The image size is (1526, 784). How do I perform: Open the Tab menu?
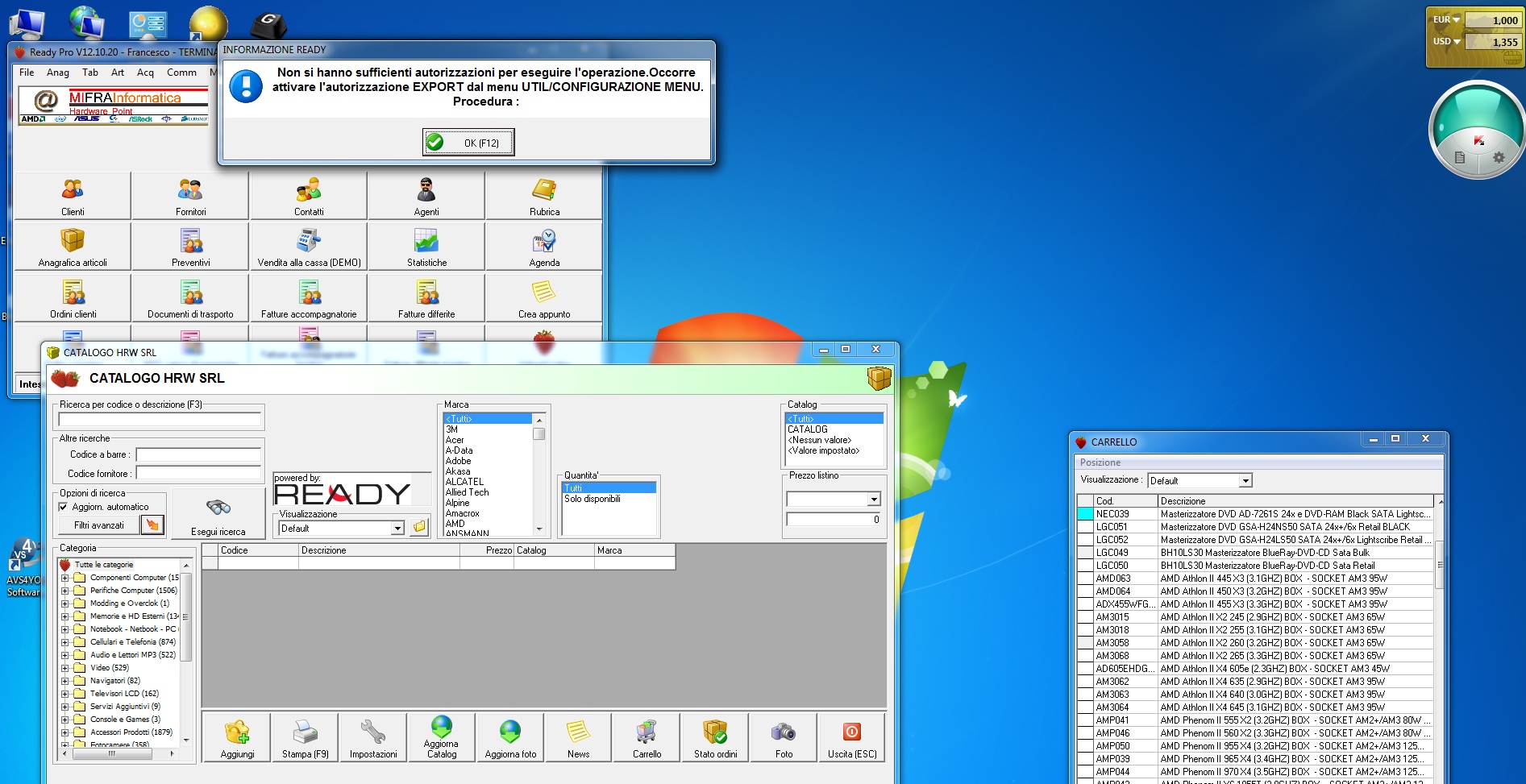(90, 73)
